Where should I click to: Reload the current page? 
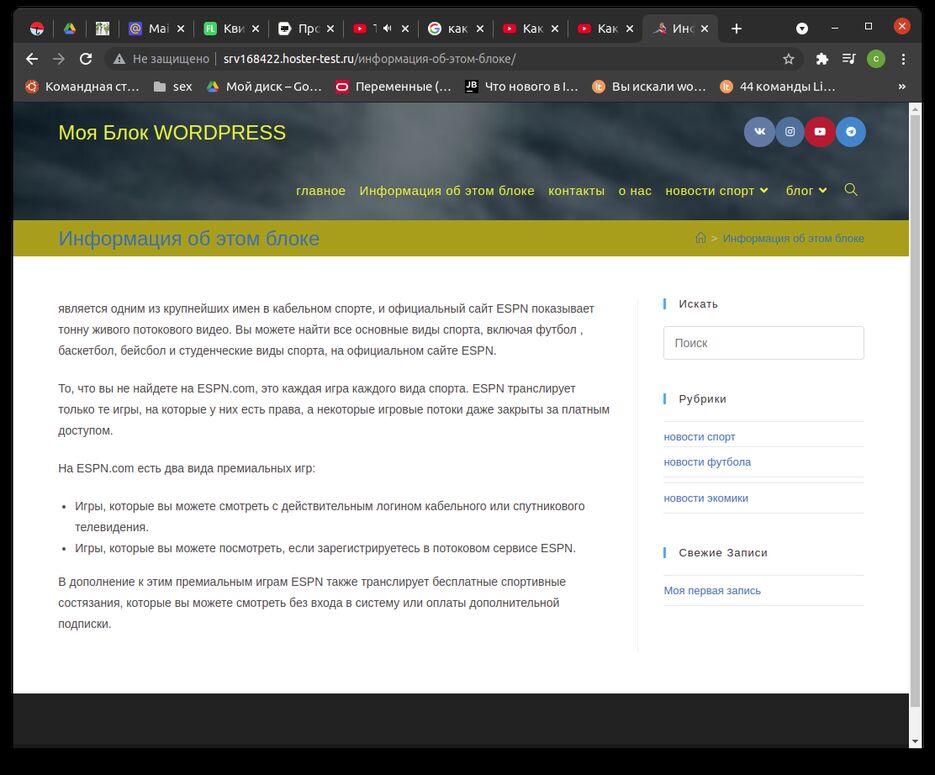coord(86,58)
